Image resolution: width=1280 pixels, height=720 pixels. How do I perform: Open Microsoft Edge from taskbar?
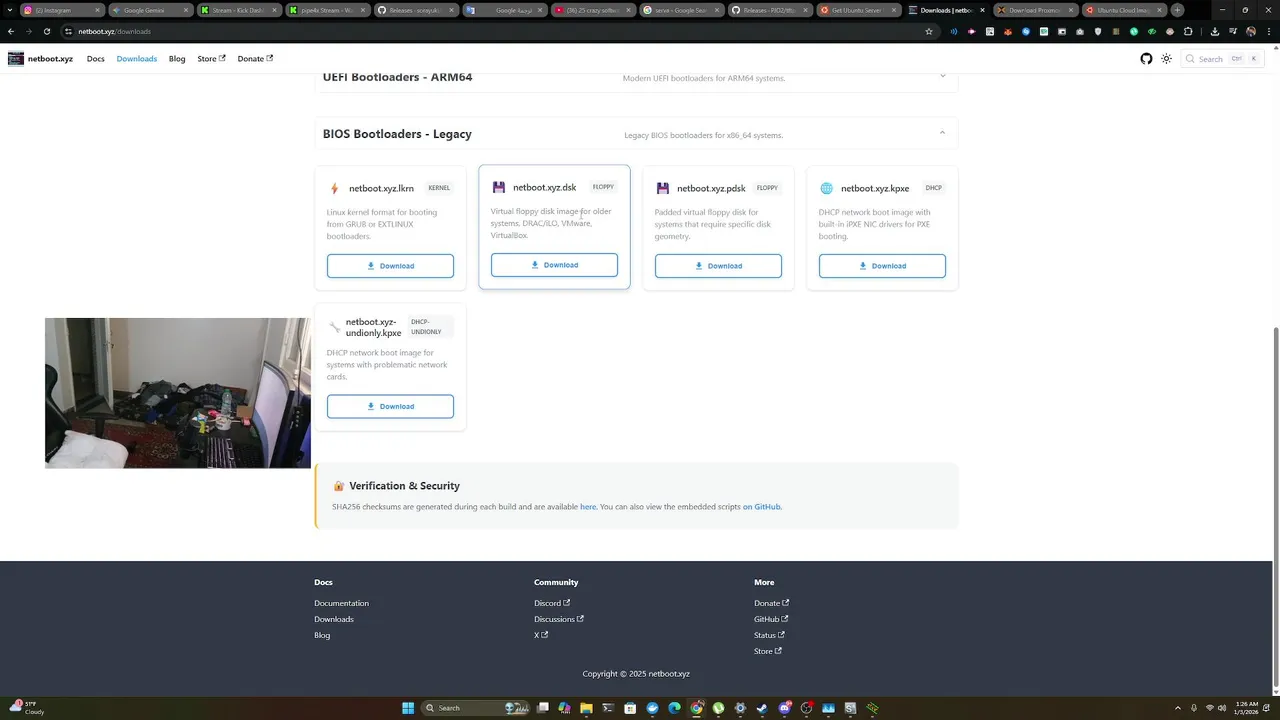tap(674, 708)
